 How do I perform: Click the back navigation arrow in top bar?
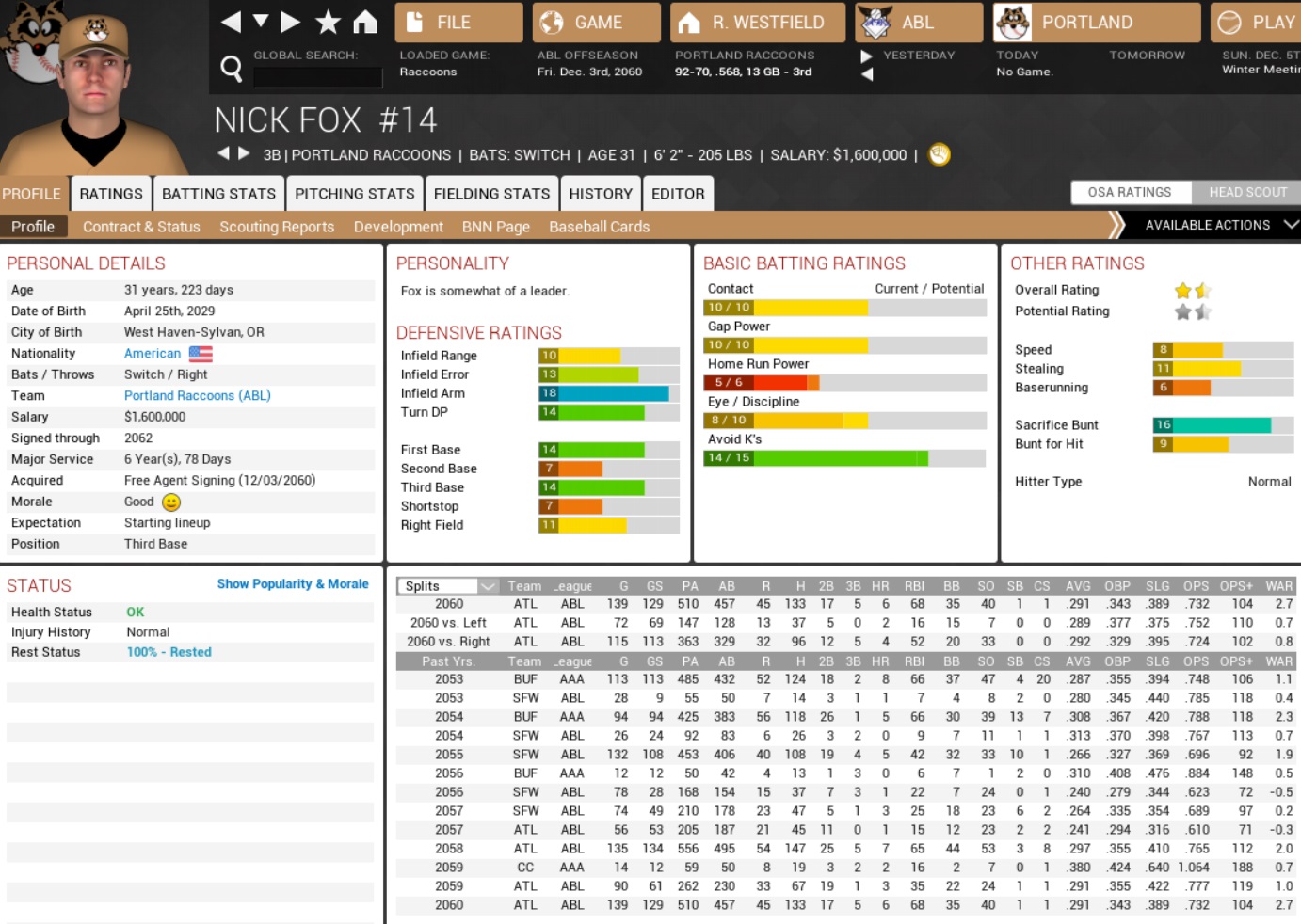[x=231, y=22]
